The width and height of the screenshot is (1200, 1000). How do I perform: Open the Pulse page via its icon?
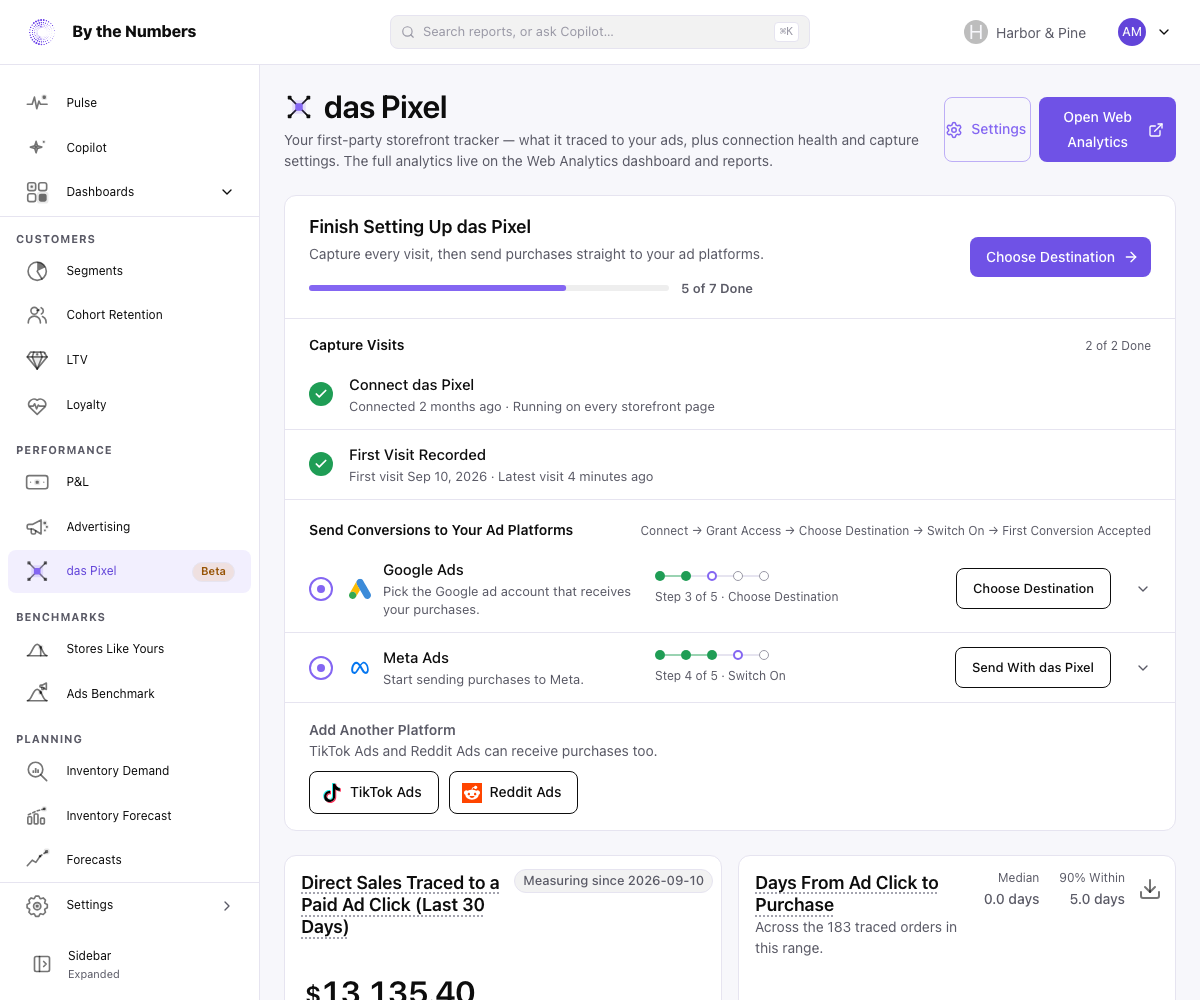[37, 102]
